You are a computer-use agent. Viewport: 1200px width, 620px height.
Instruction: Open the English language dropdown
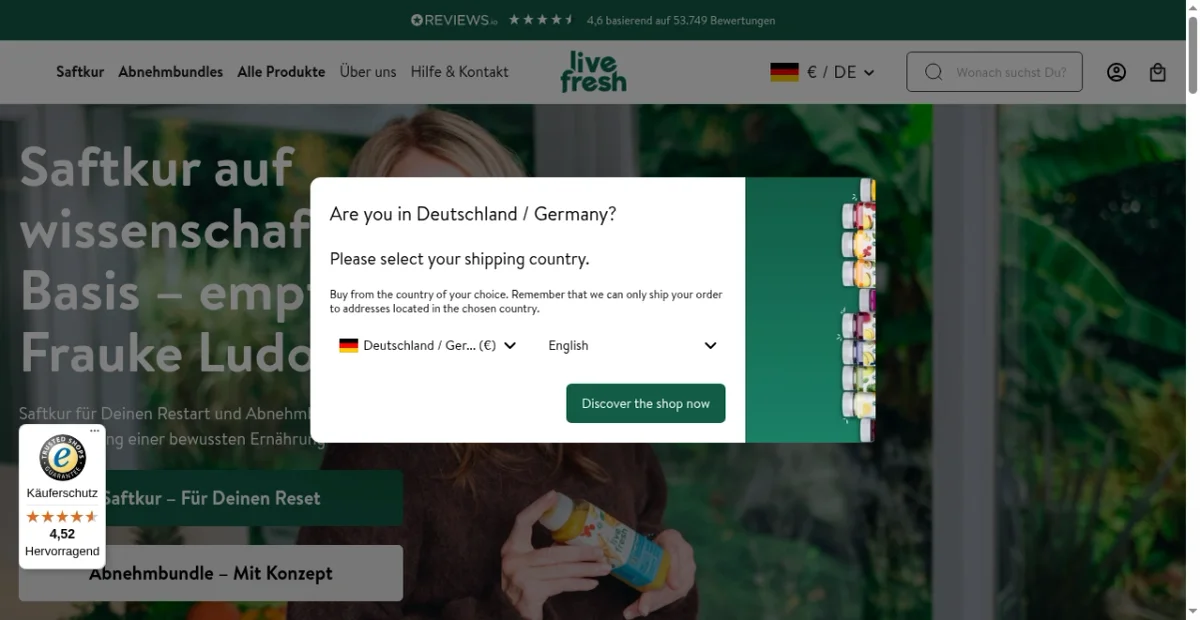pos(633,345)
